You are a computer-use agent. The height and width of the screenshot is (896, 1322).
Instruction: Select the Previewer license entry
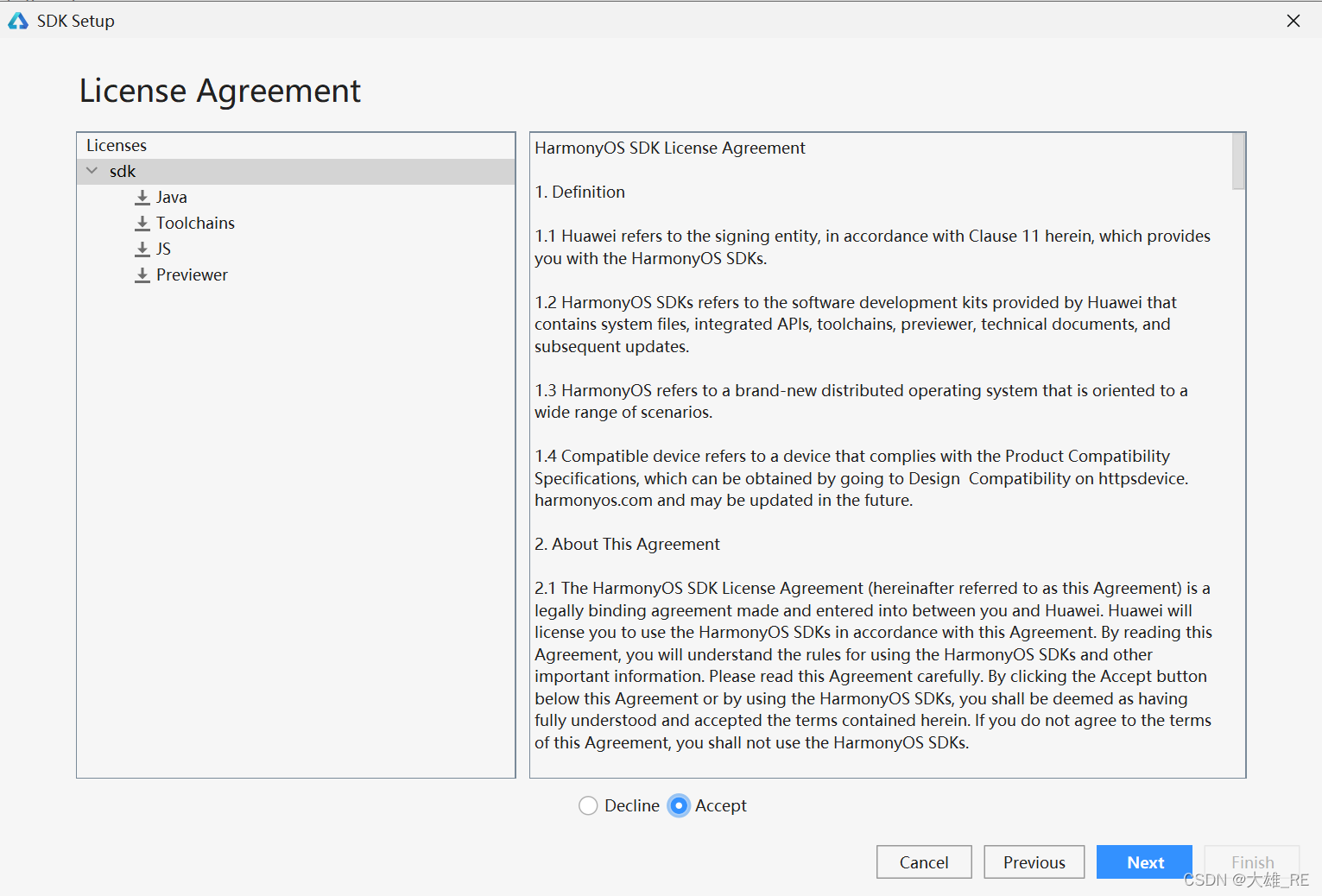tap(192, 274)
